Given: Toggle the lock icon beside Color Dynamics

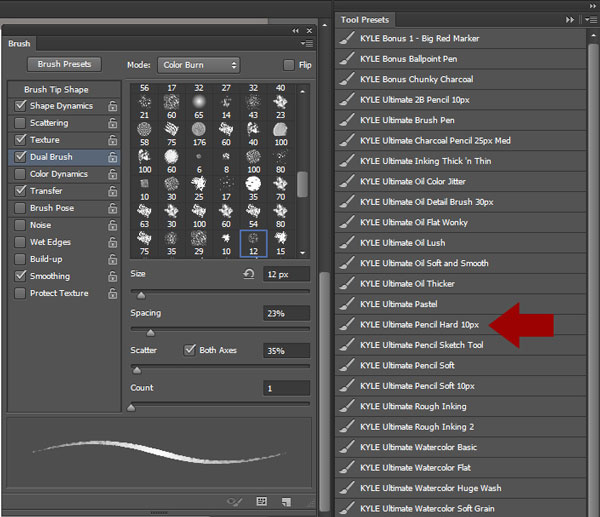Looking at the screenshot, I should point(112,174).
